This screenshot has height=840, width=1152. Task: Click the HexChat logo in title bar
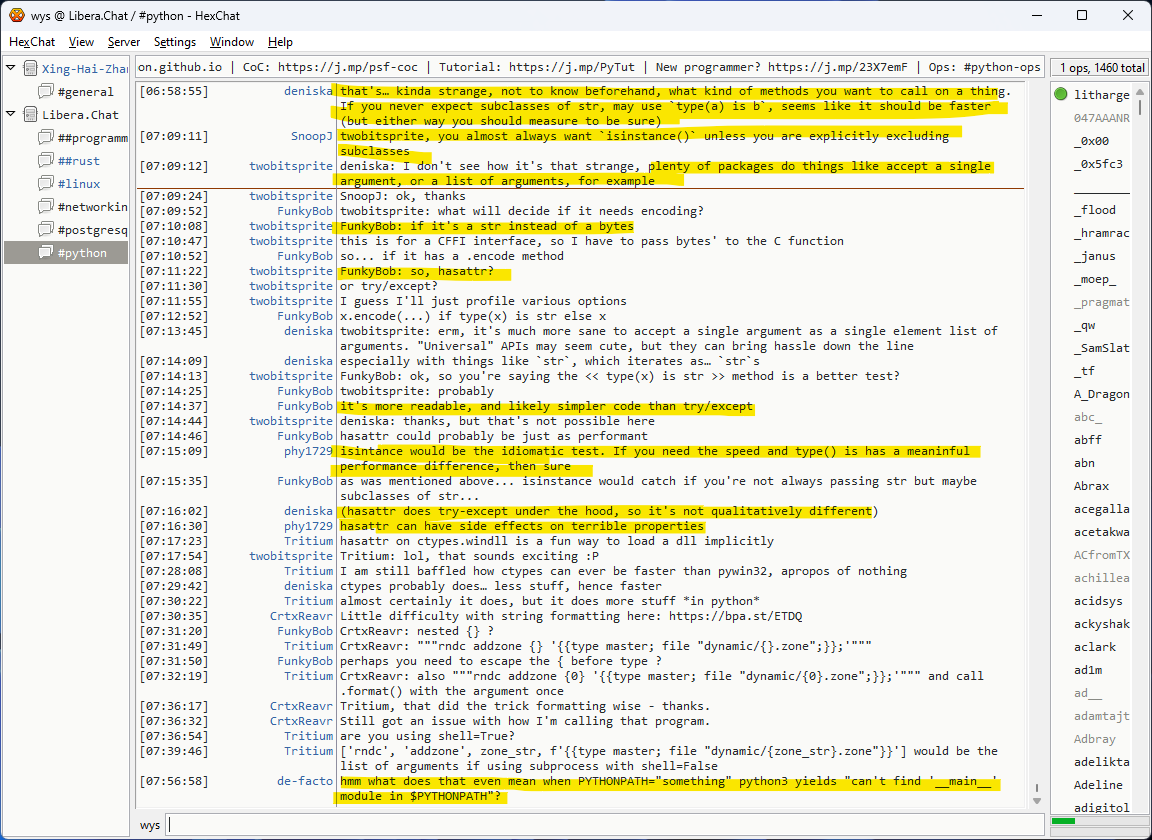tap(15, 16)
